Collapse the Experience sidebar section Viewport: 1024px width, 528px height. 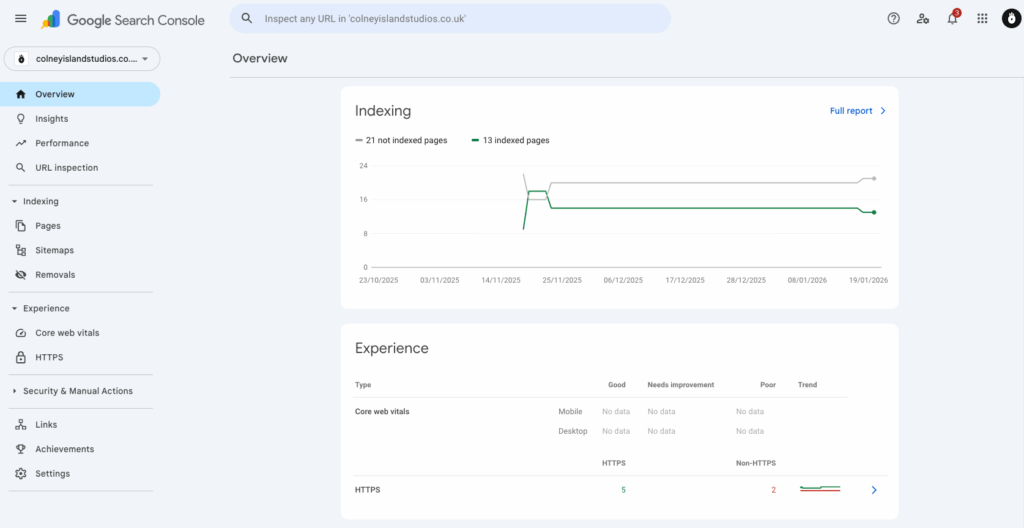coord(15,309)
